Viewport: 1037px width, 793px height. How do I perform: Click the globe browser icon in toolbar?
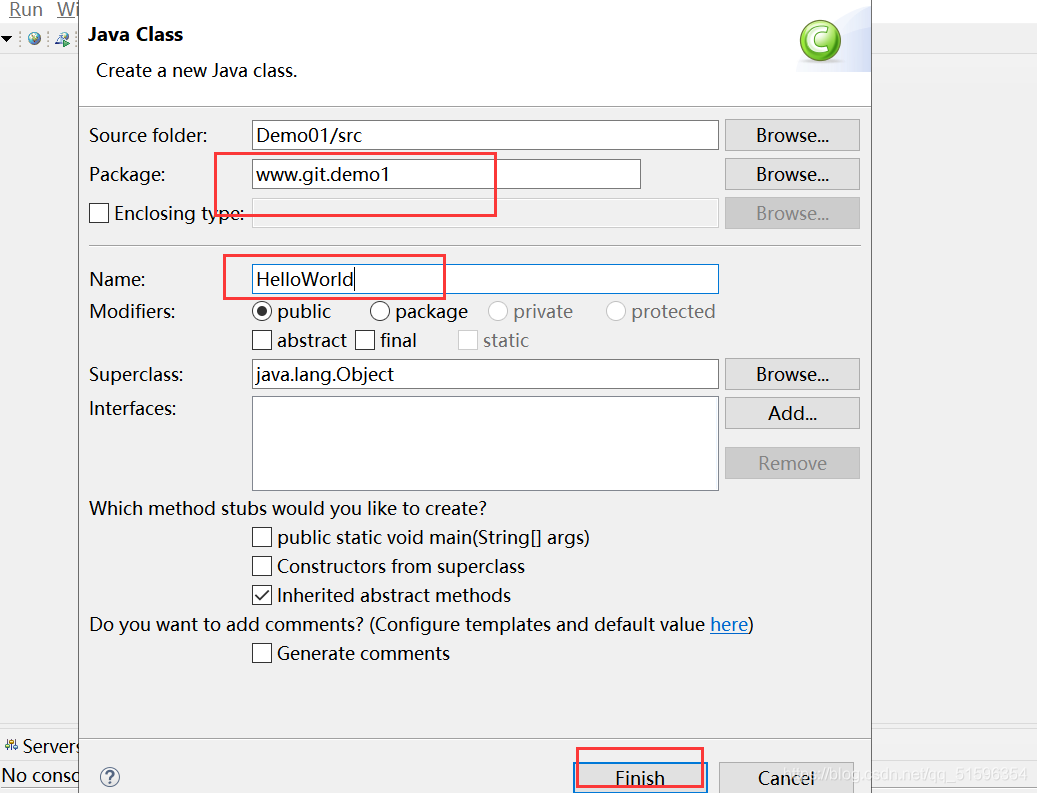(x=34, y=39)
